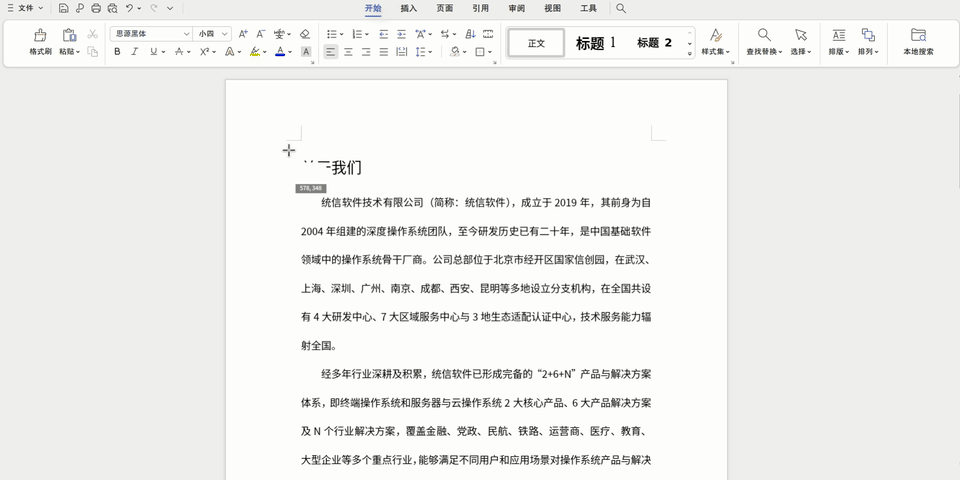Switch to the 审阅 tab
Image resolution: width=960 pixels, height=480 pixels.
[516, 8]
